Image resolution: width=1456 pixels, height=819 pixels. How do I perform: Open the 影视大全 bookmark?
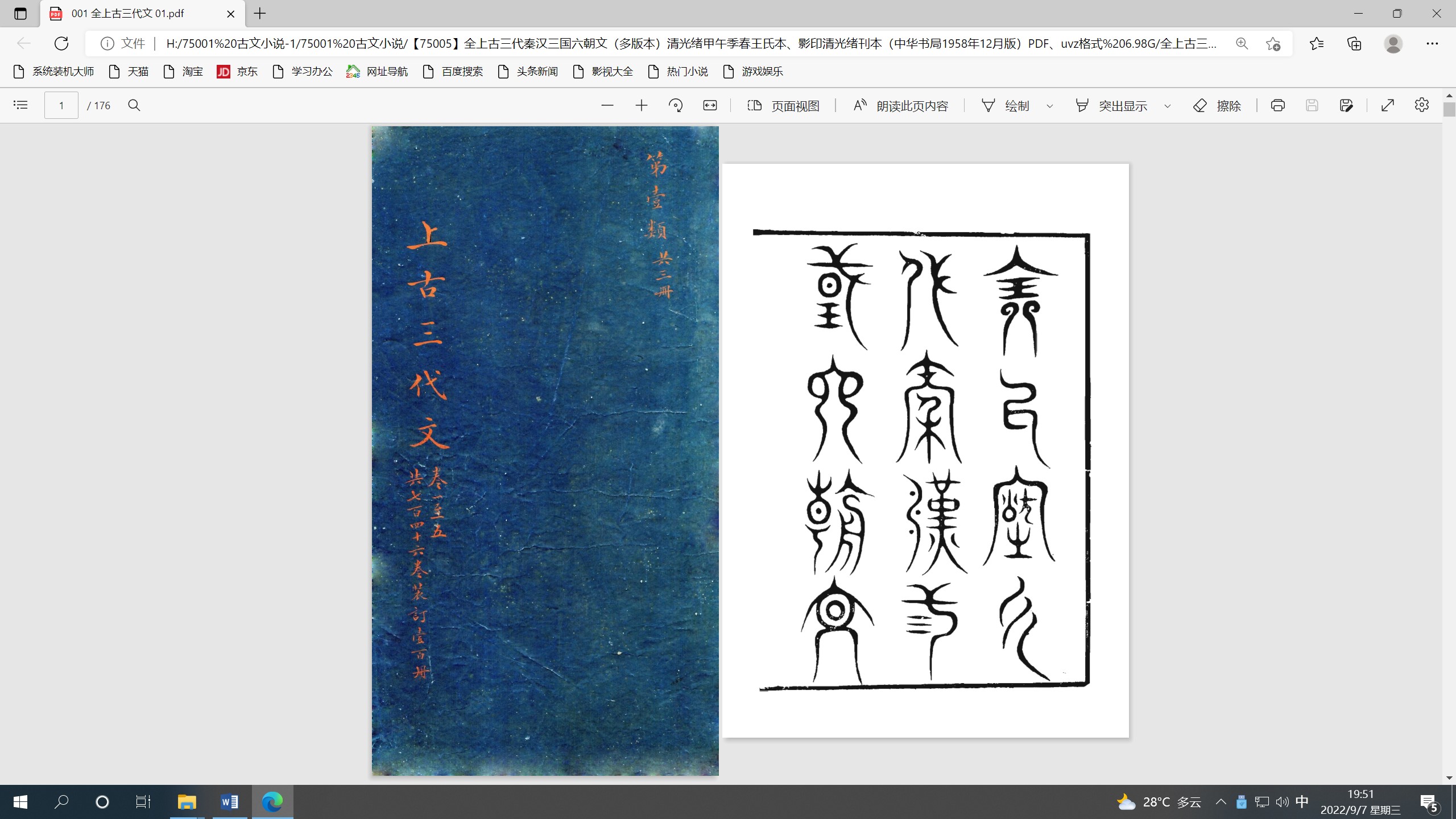(x=603, y=72)
